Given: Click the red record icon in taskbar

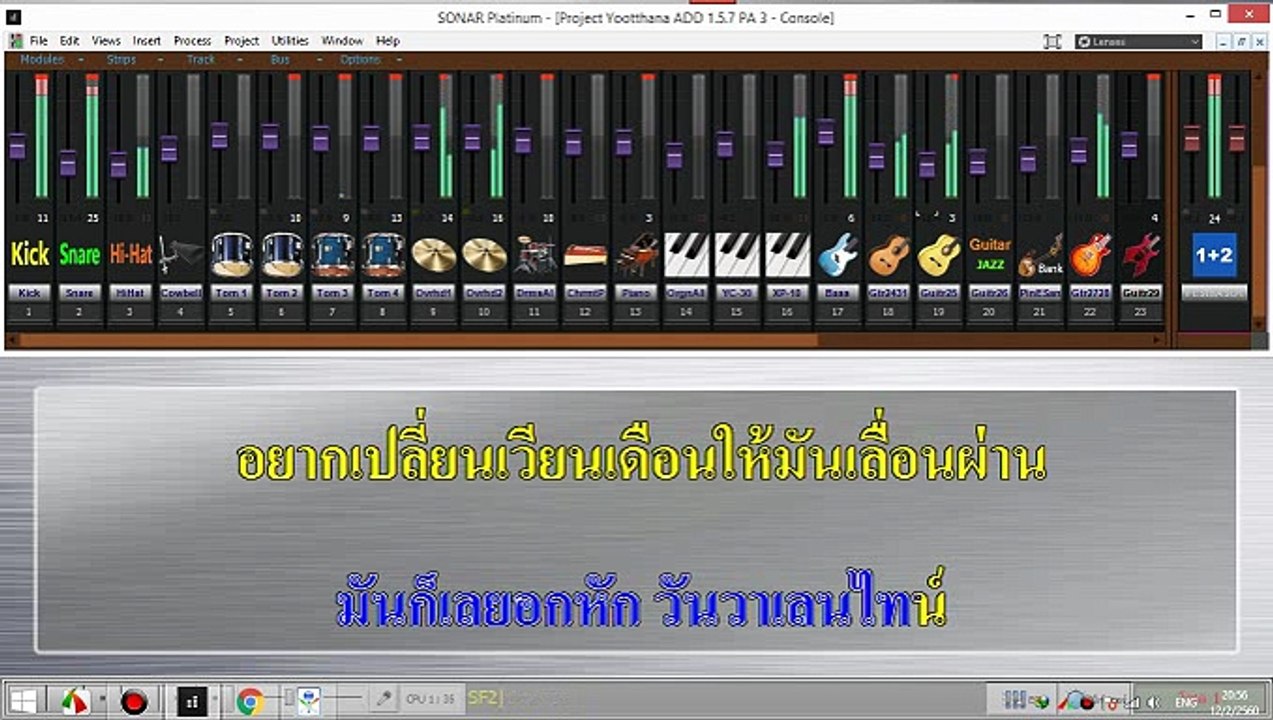Looking at the screenshot, I should [x=134, y=702].
